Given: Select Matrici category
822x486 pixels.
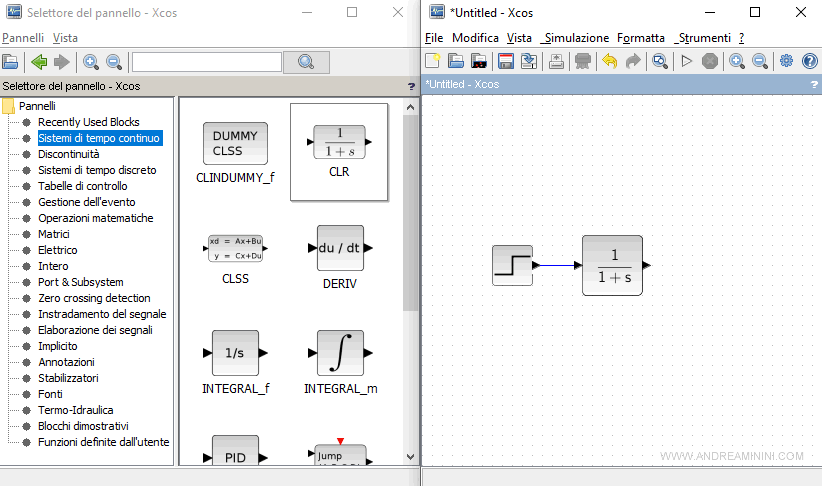Looking at the screenshot, I should [x=53, y=234].
